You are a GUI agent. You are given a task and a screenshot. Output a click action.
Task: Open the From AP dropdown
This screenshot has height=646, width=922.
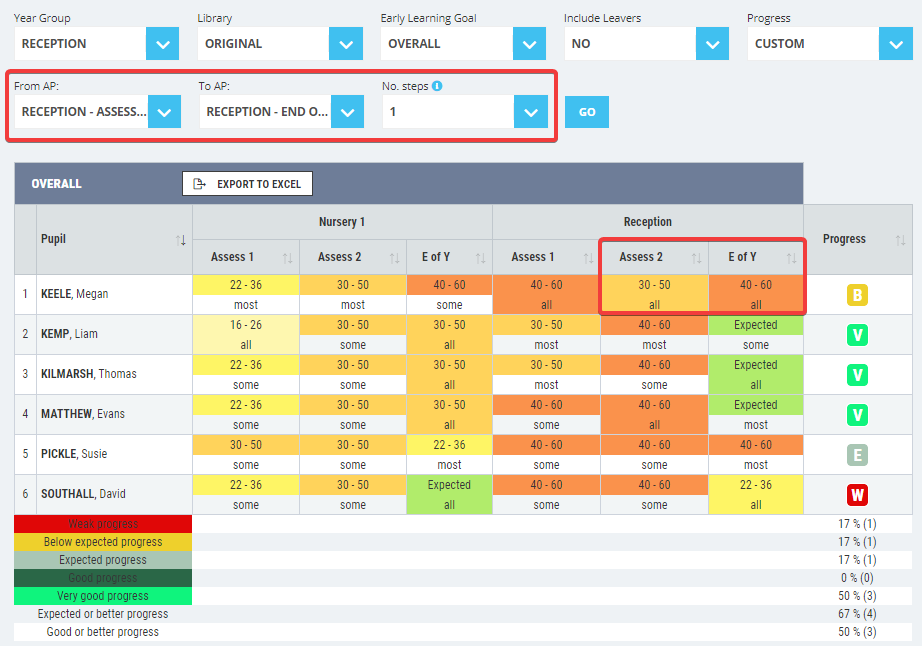(x=164, y=112)
